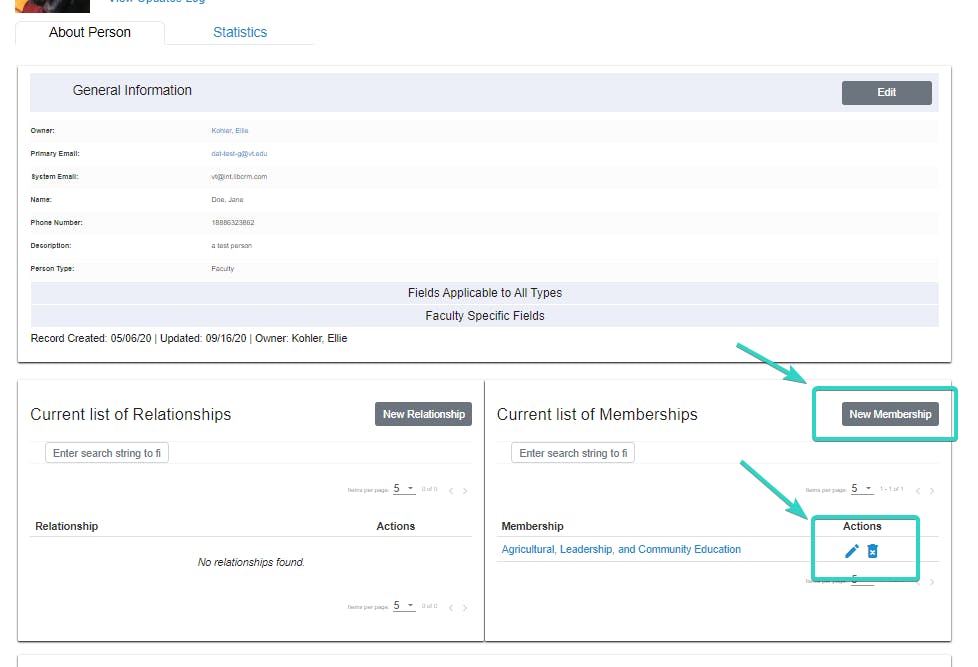Screen dimensions: 978x667
Task: Select the Record Created and Updated line
Action: pos(189,338)
